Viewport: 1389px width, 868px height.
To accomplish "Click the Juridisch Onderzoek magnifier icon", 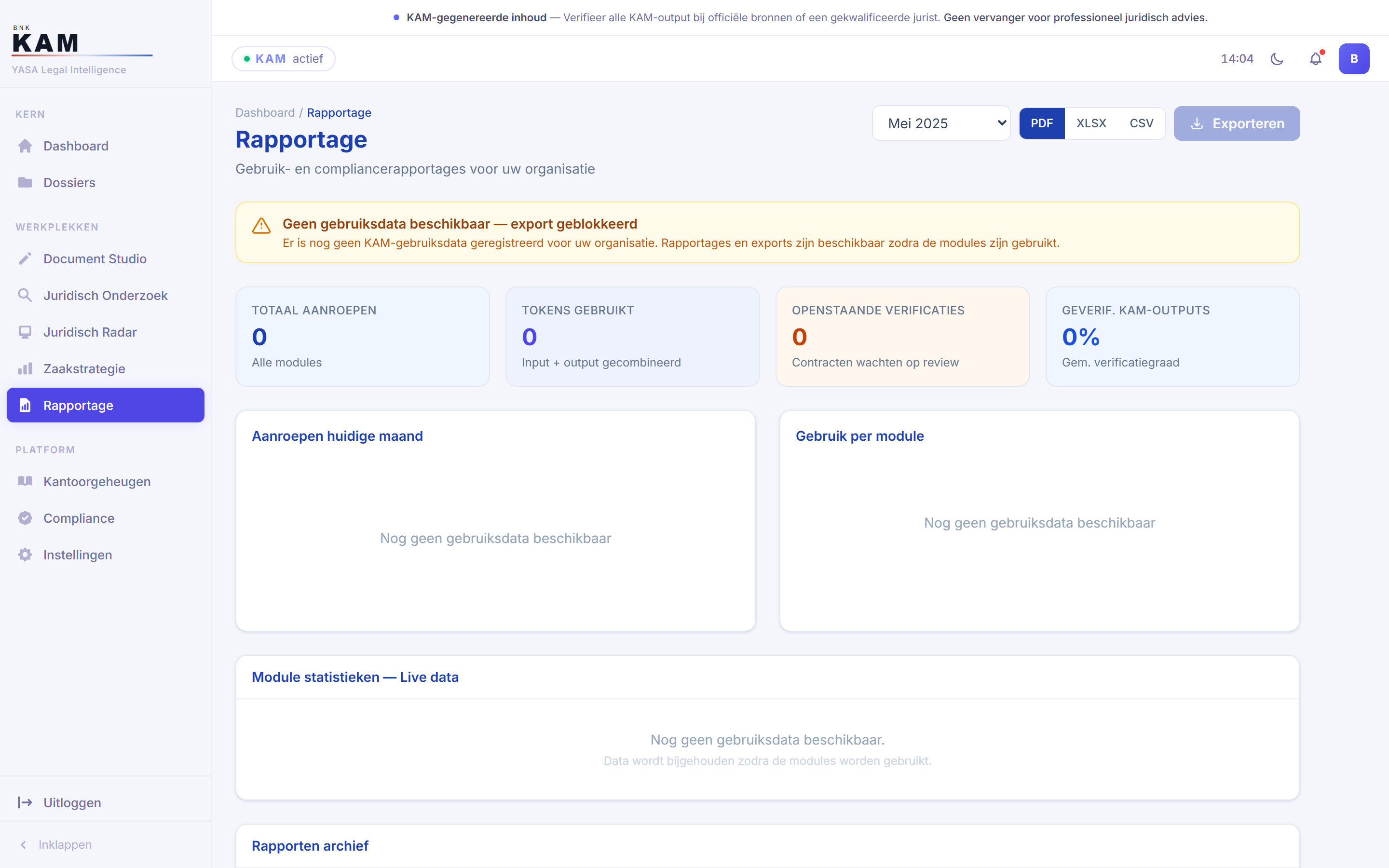I will tap(25, 295).
